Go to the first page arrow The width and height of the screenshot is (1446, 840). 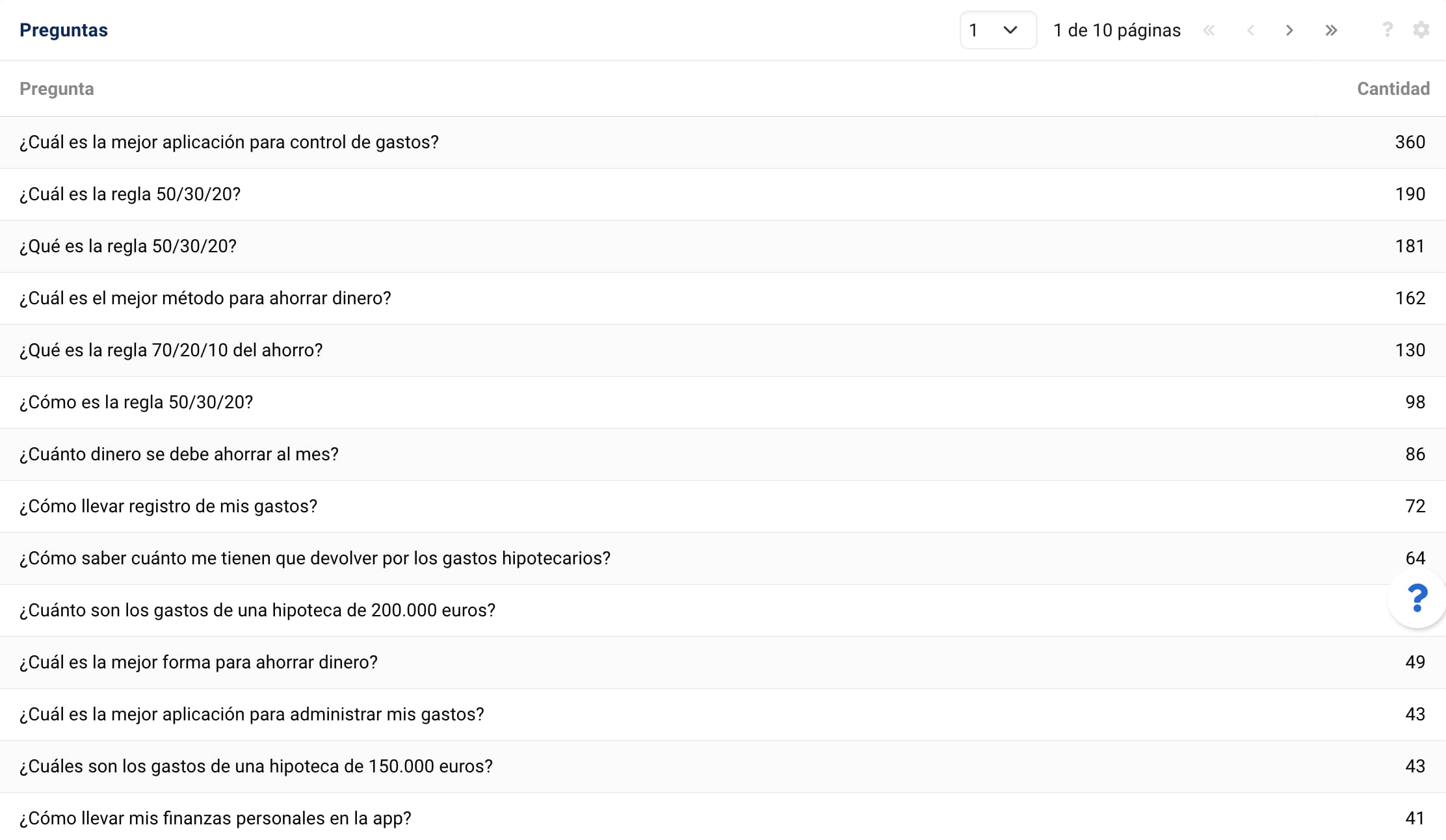1209,31
